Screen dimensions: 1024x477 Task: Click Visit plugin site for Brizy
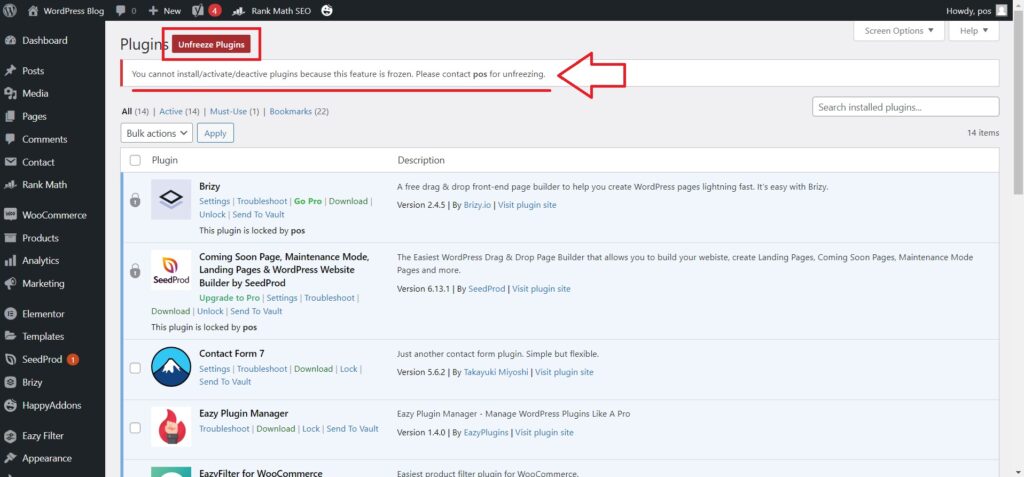527,205
